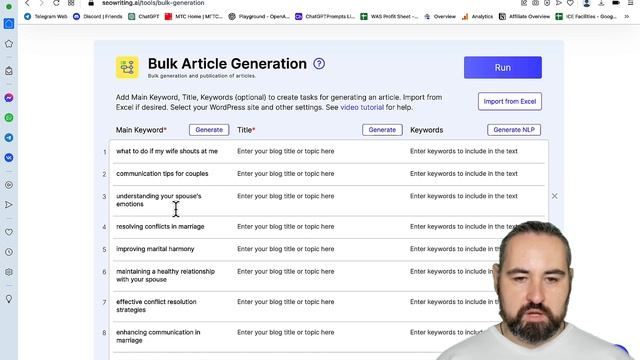
Task: Open Telegram in the sidebar
Action: tap(9, 138)
